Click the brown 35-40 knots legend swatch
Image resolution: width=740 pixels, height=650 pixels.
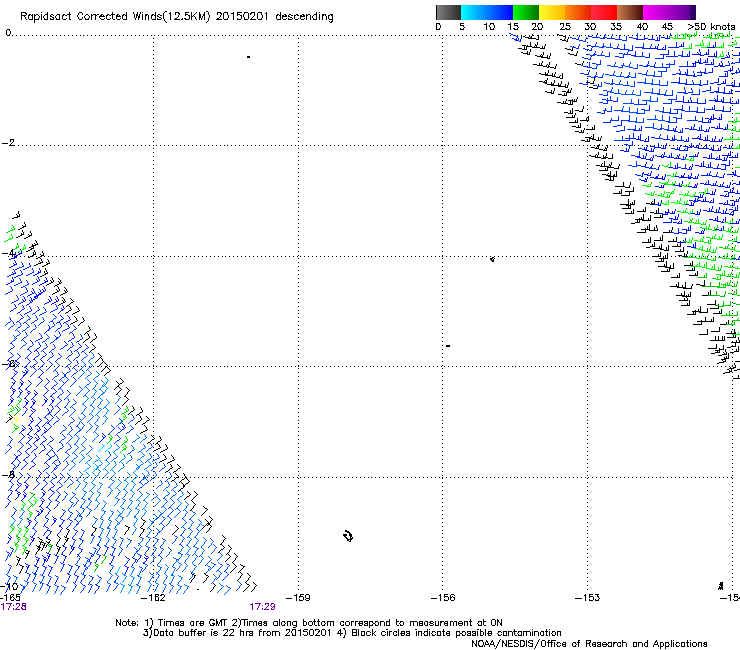coord(630,12)
